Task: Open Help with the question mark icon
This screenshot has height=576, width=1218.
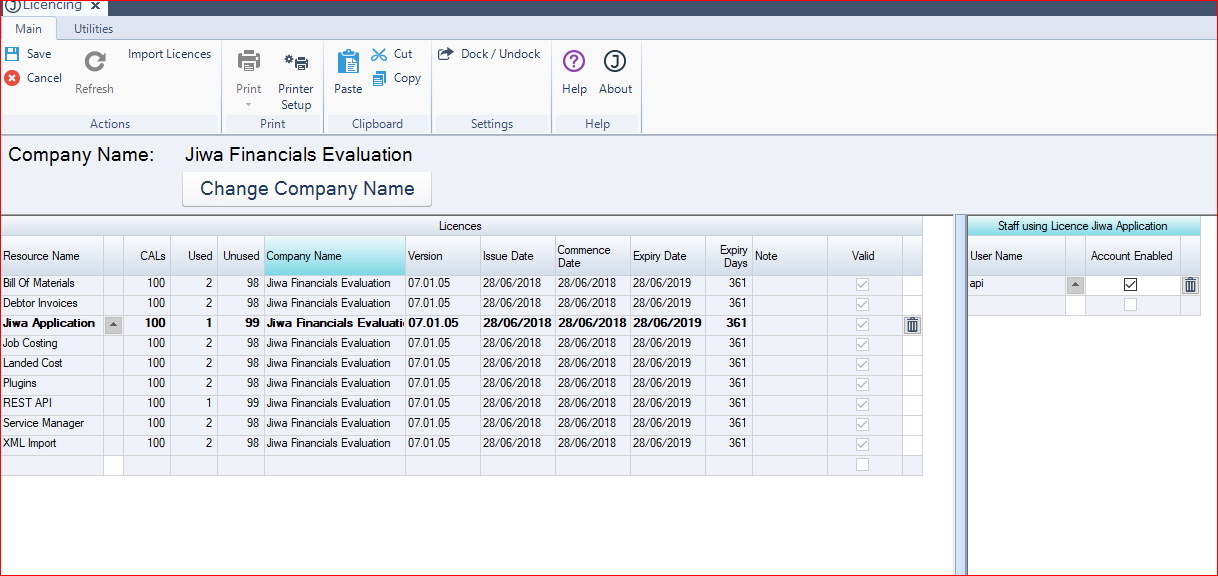Action: coord(574,62)
